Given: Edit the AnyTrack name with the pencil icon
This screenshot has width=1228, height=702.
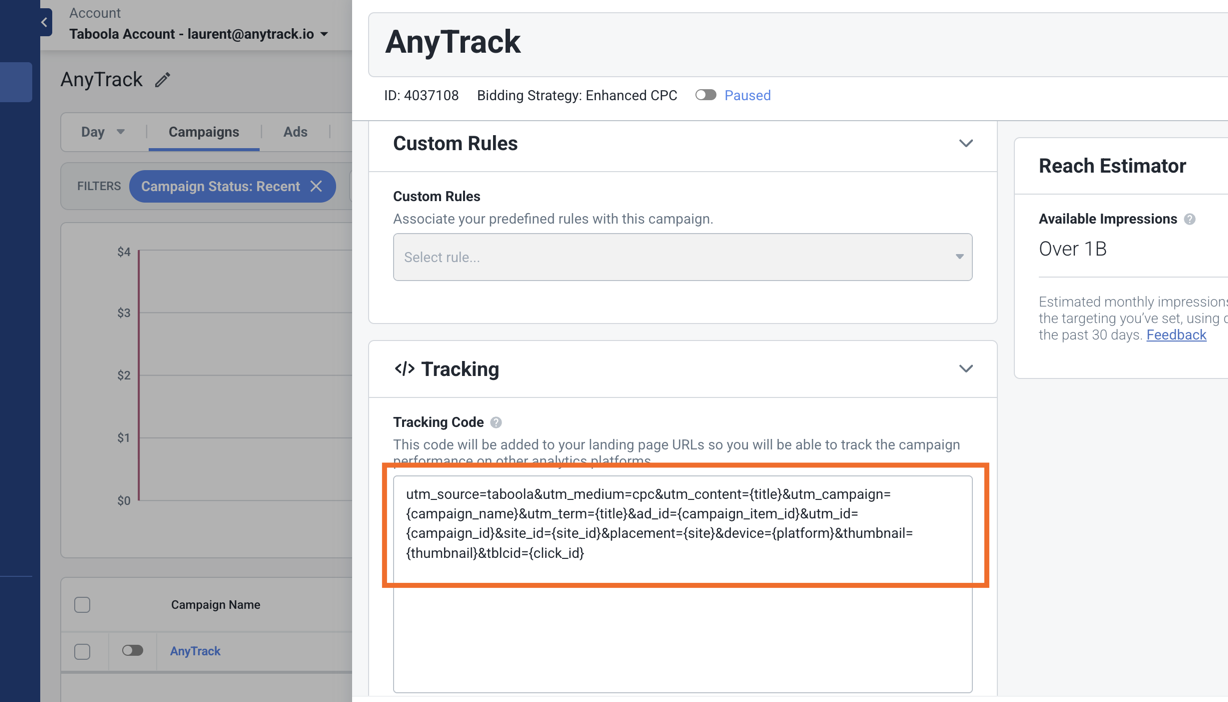Looking at the screenshot, I should click(x=163, y=80).
